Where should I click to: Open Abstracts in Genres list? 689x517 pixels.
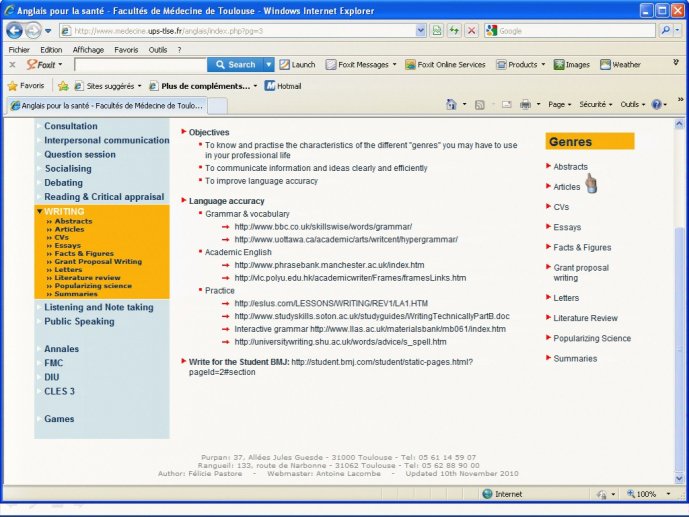(x=570, y=166)
